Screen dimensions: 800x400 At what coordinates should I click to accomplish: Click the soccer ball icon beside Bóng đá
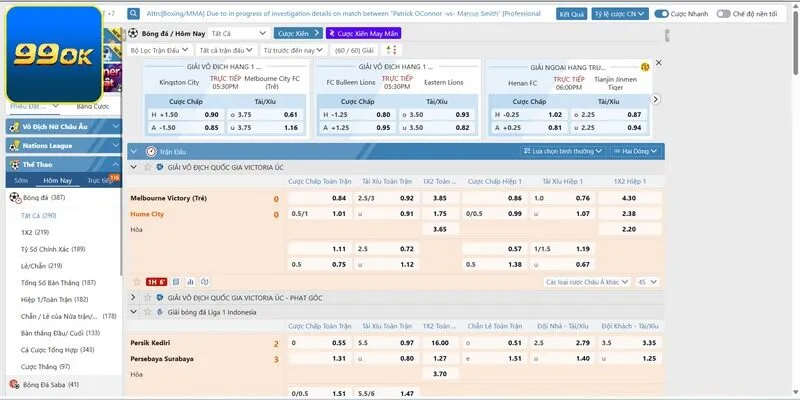click(13, 197)
